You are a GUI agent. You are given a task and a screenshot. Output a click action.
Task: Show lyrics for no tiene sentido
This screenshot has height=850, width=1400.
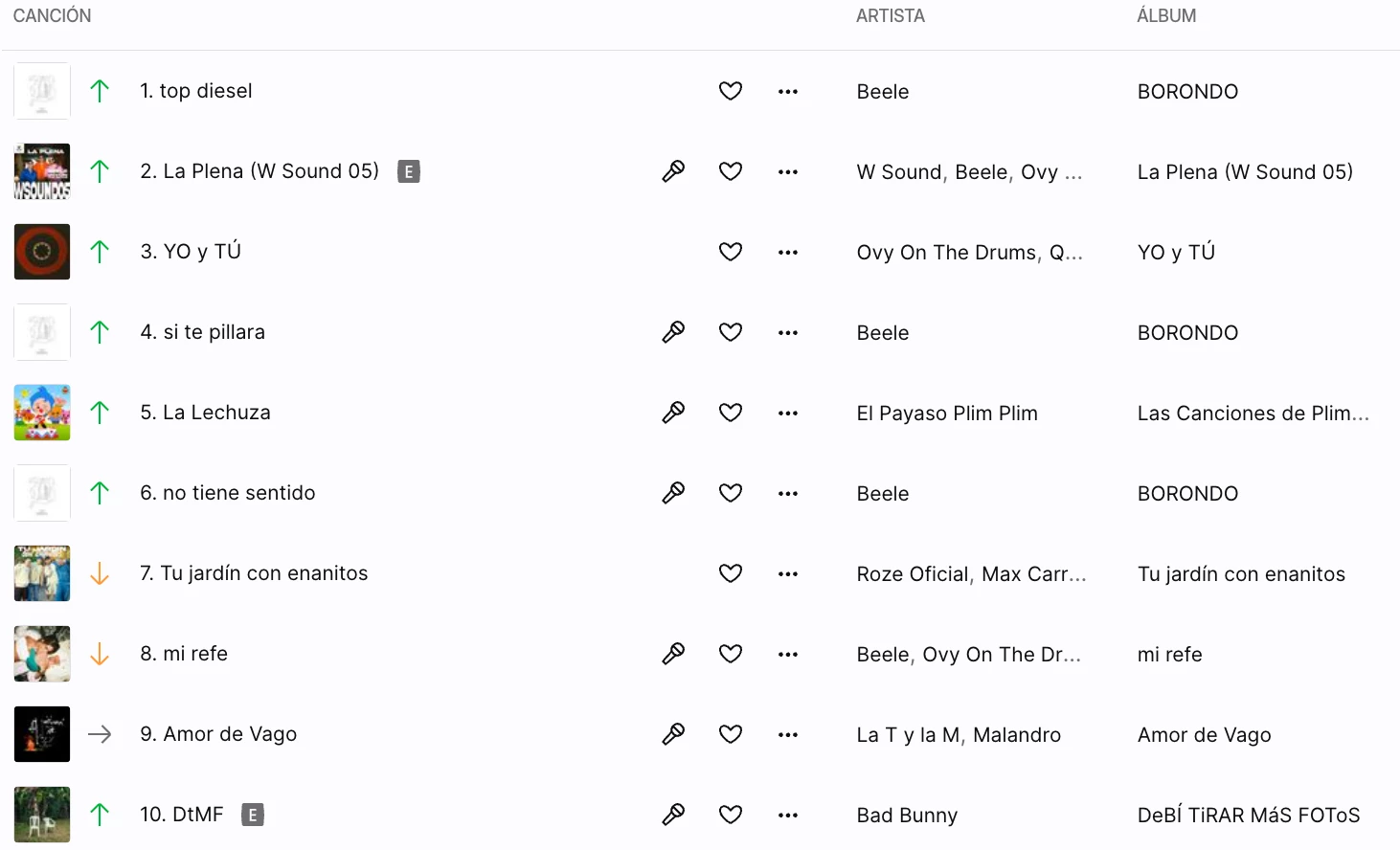click(673, 493)
